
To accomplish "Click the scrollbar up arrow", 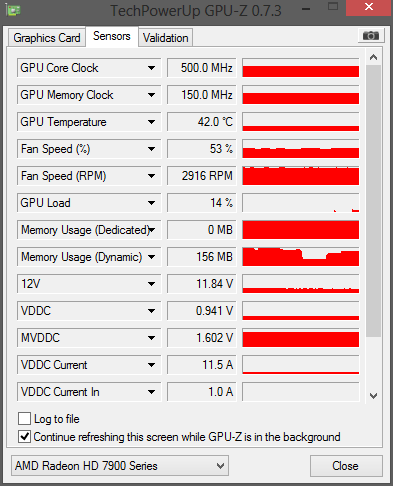I will pyautogui.click(x=373, y=57).
